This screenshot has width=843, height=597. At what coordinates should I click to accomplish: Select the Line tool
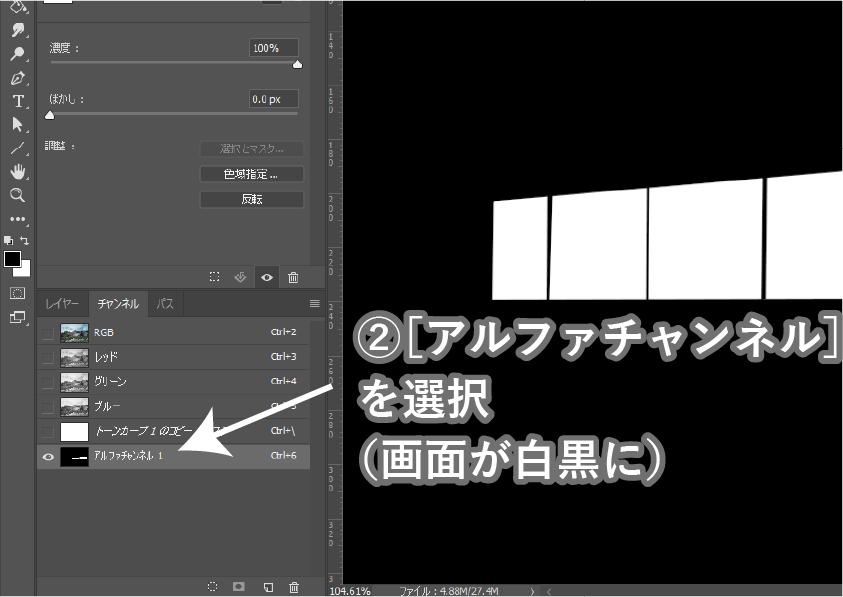pyautogui.click(x=17, y=148)
